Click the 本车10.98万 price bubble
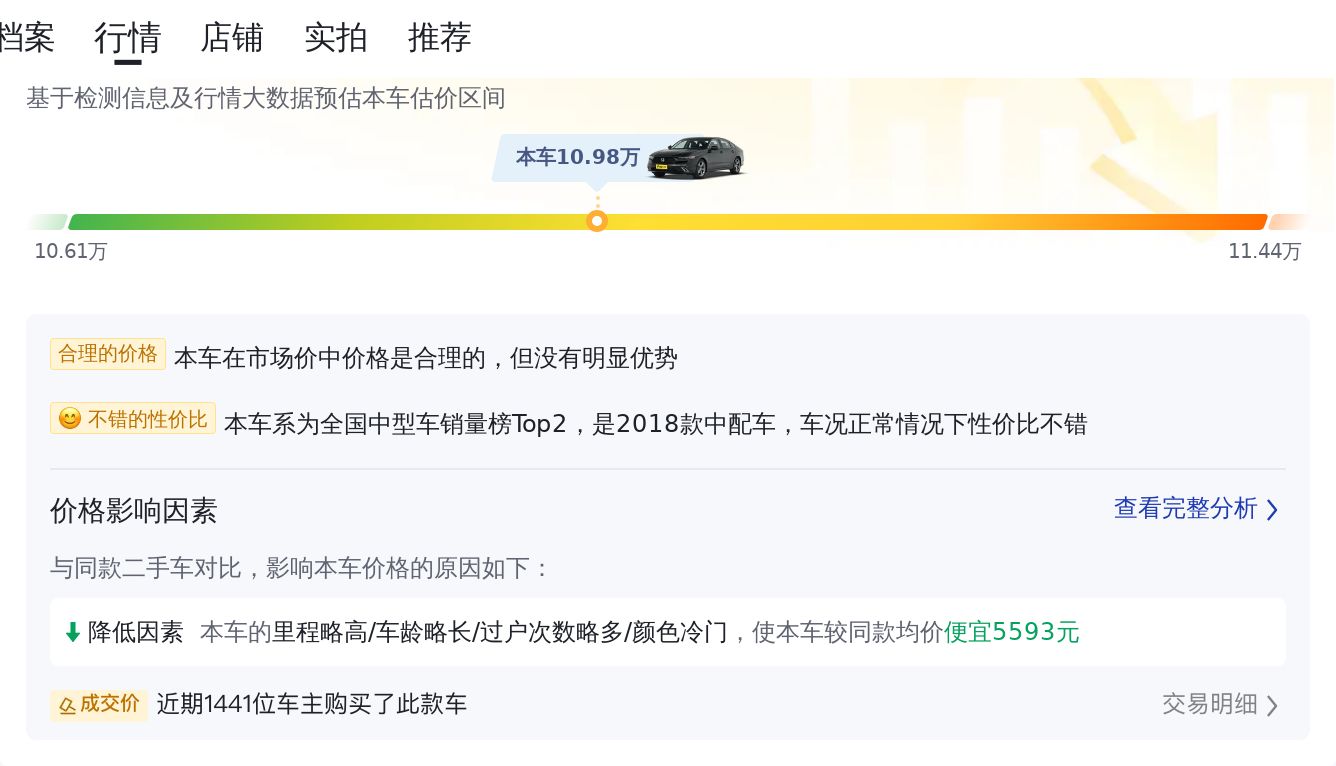 click(577, 157)
